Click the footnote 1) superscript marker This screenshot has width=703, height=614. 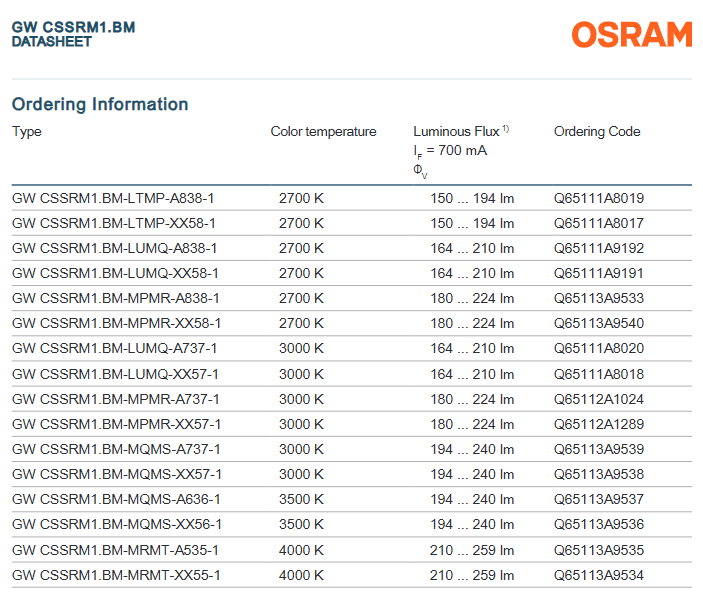506,129
